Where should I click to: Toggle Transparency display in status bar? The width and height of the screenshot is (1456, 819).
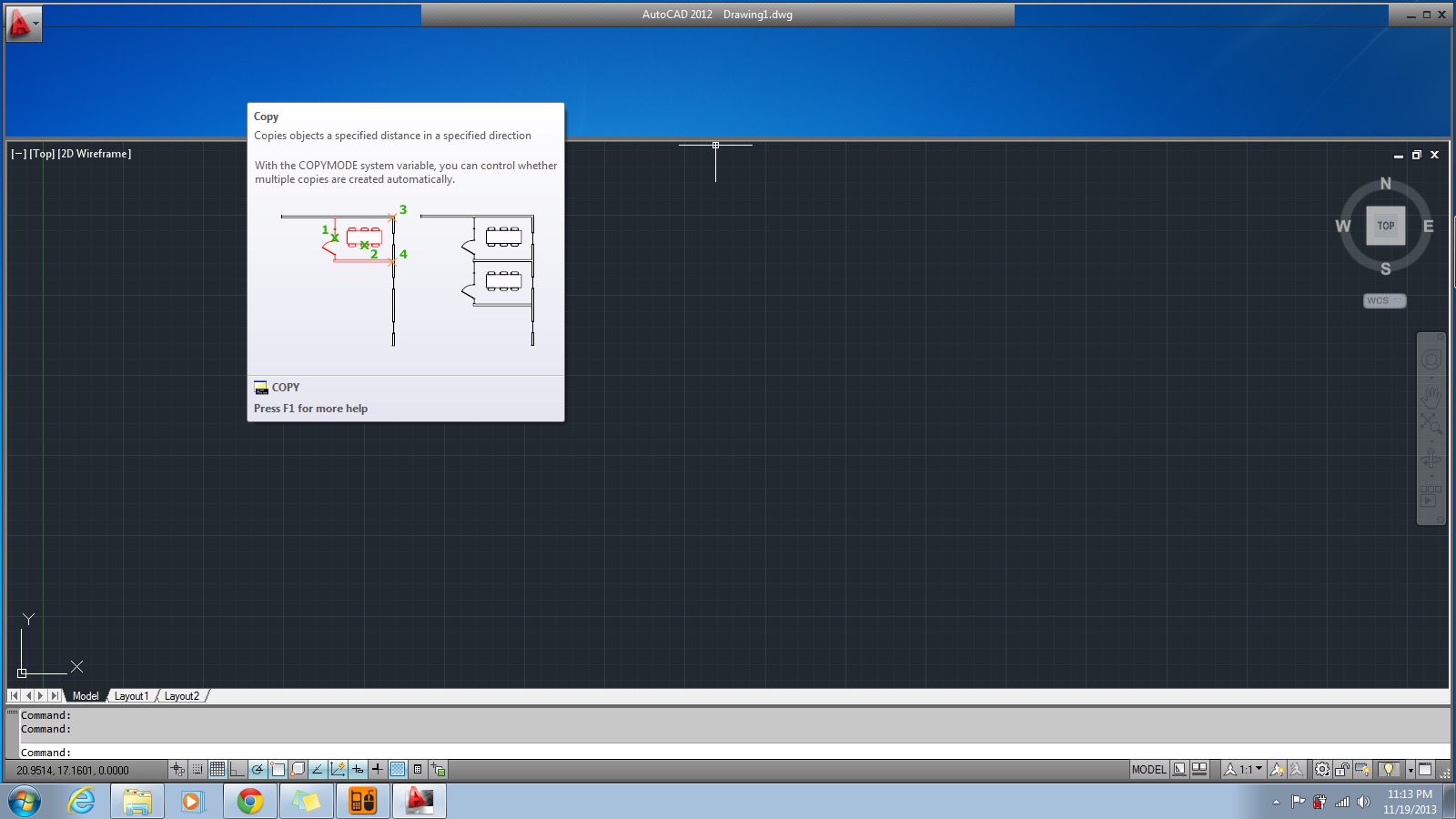(x=398, y=769)
